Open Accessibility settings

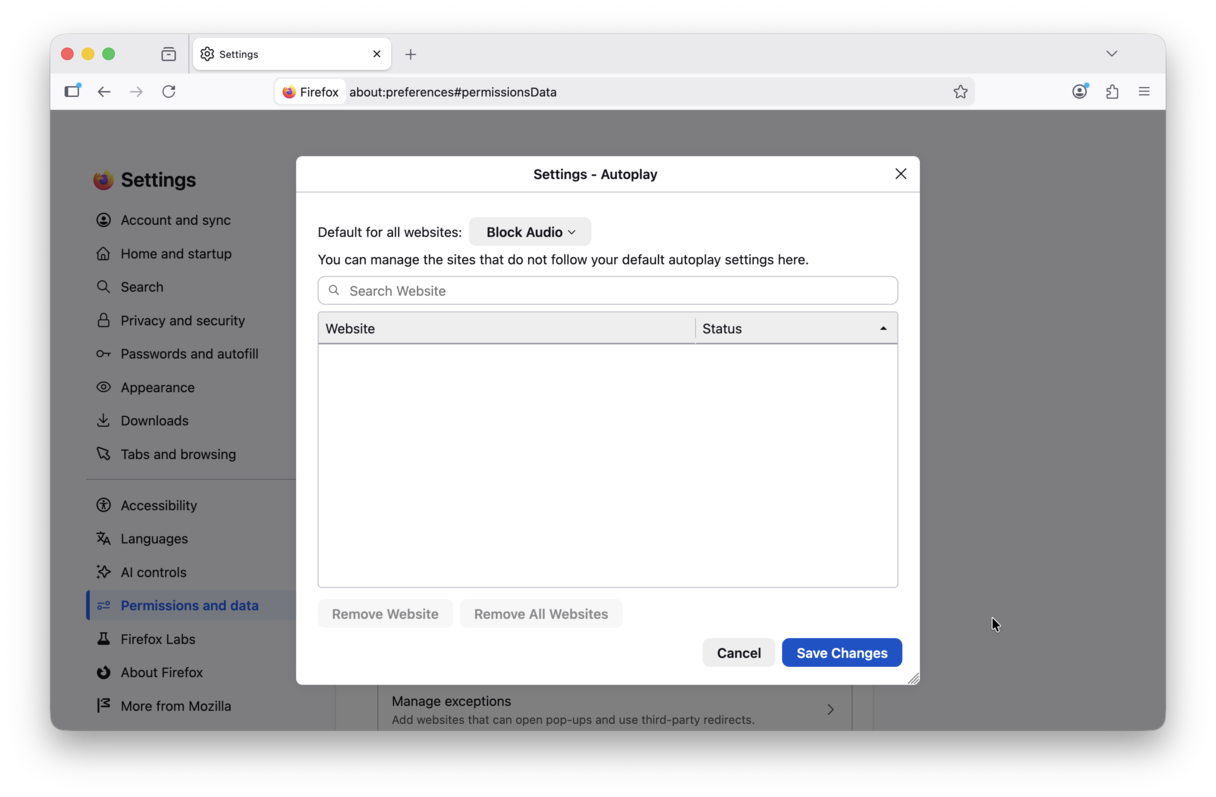[158, 506]
